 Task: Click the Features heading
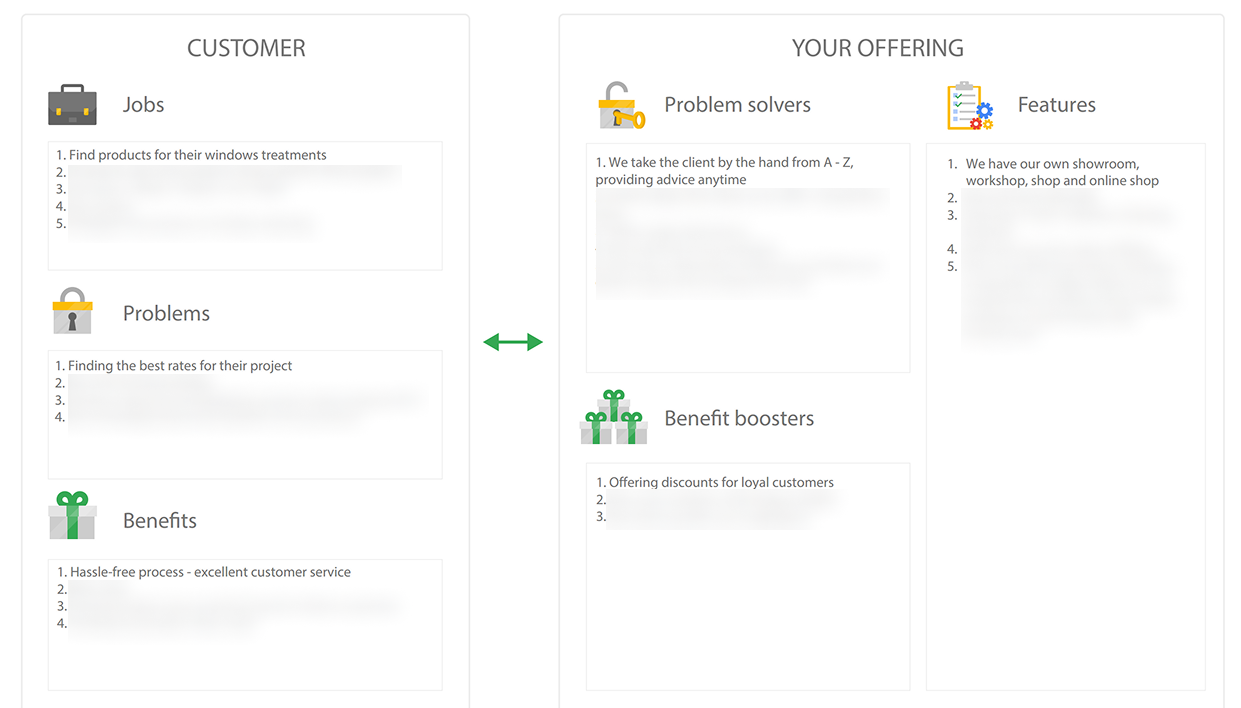(1056, 105)
